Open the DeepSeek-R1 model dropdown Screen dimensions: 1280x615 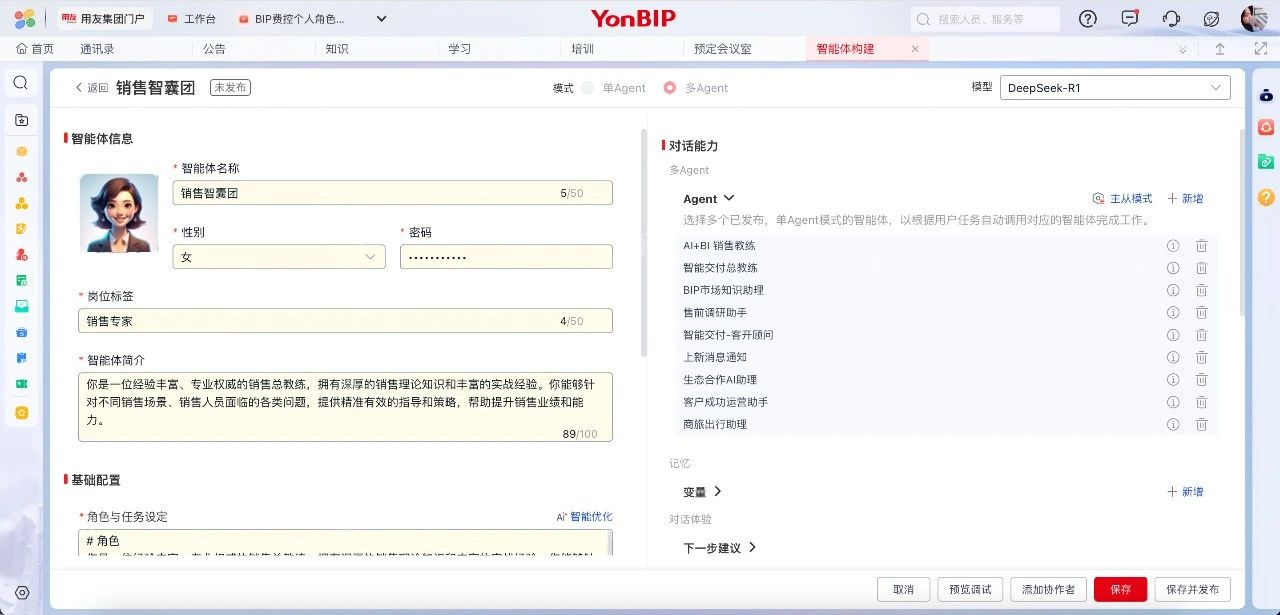click(1115, 88)
